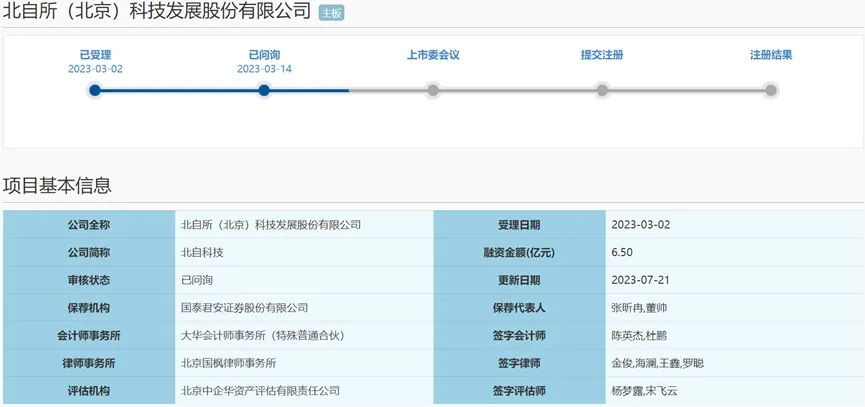Click the 2023-07-21 update date value
This screenshot has width=865, height=407.
640,280
